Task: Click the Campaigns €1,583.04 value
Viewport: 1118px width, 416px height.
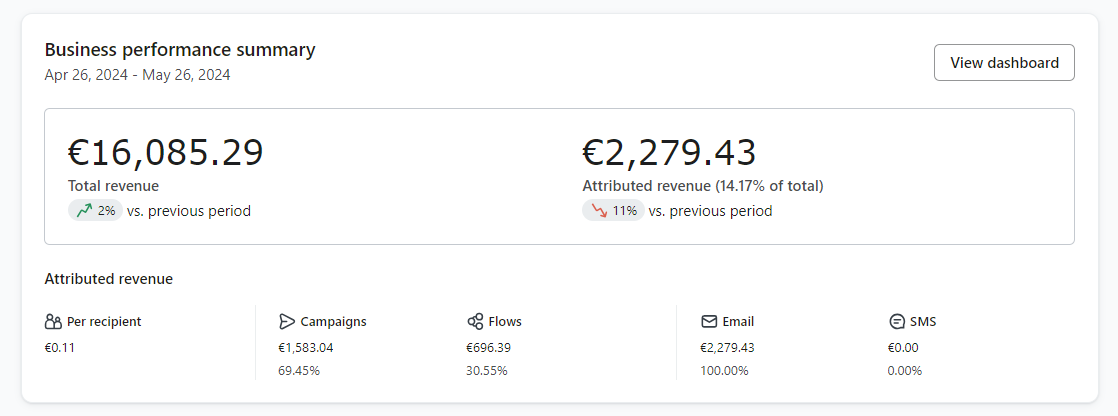Action: pyautogui.click(x=306, y=348)
